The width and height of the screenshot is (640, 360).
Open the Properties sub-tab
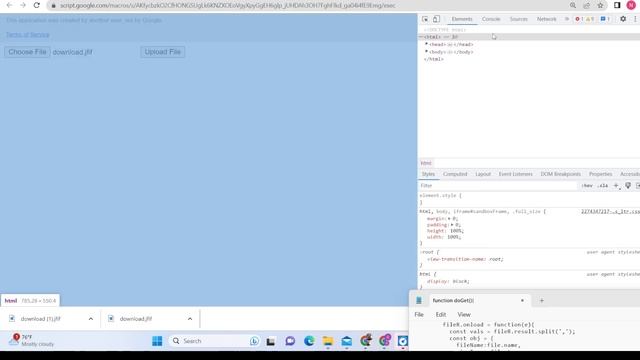click(600, 174)
